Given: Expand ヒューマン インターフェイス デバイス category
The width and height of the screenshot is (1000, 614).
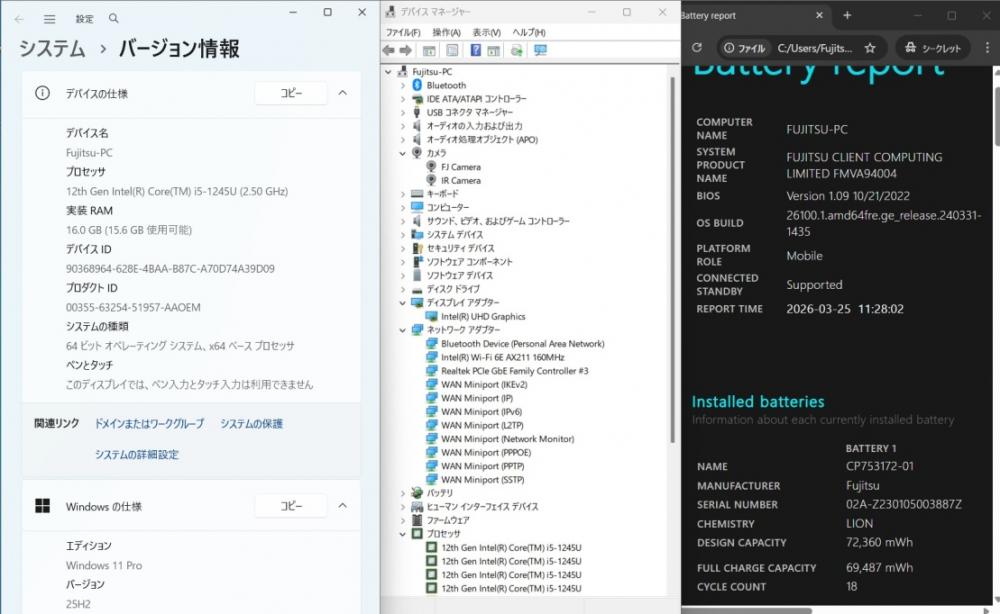Looking at the screenshot, I should click(402, 506).
